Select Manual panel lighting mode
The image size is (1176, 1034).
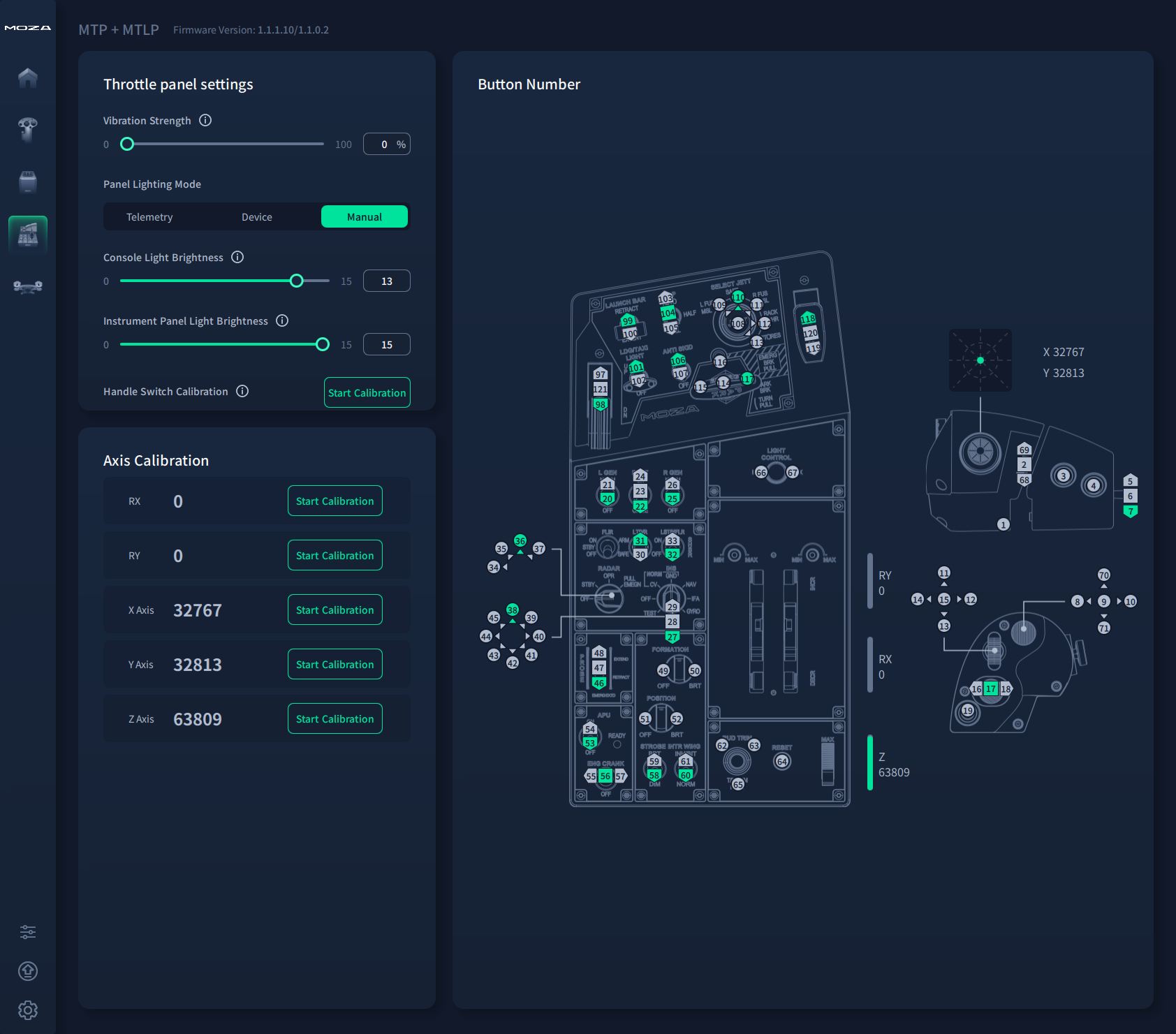tap(365, 217)
